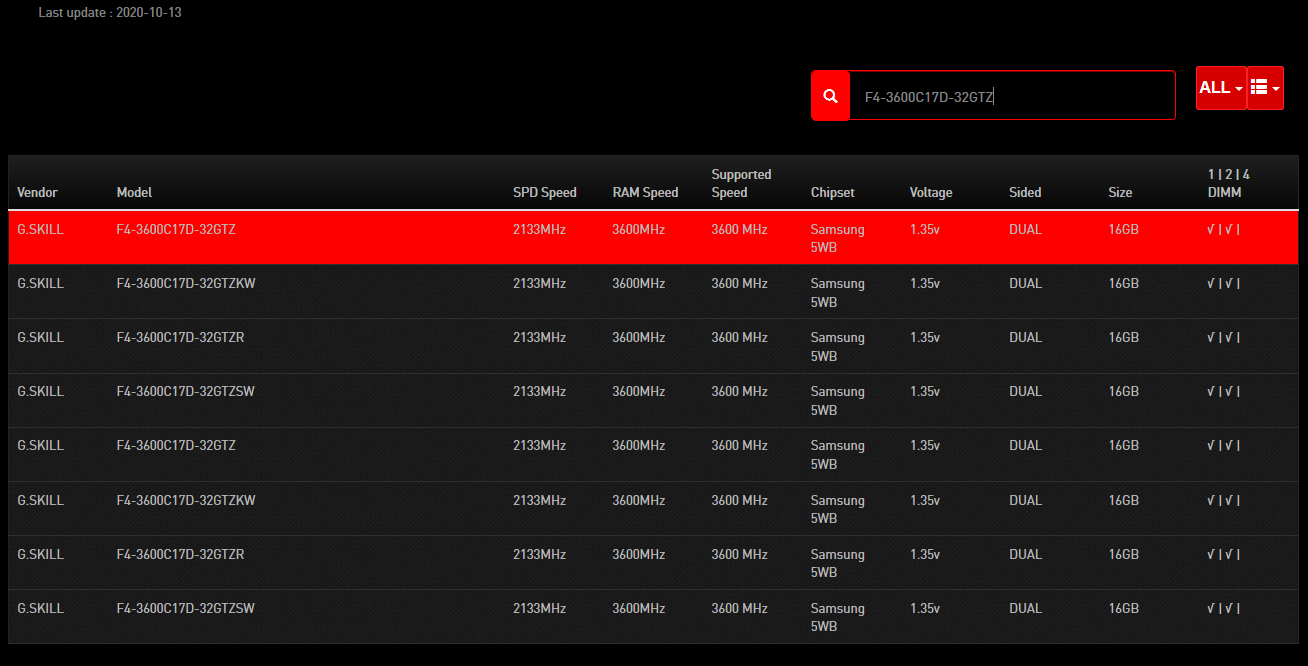Click the Chipset column header

point(833,193)
